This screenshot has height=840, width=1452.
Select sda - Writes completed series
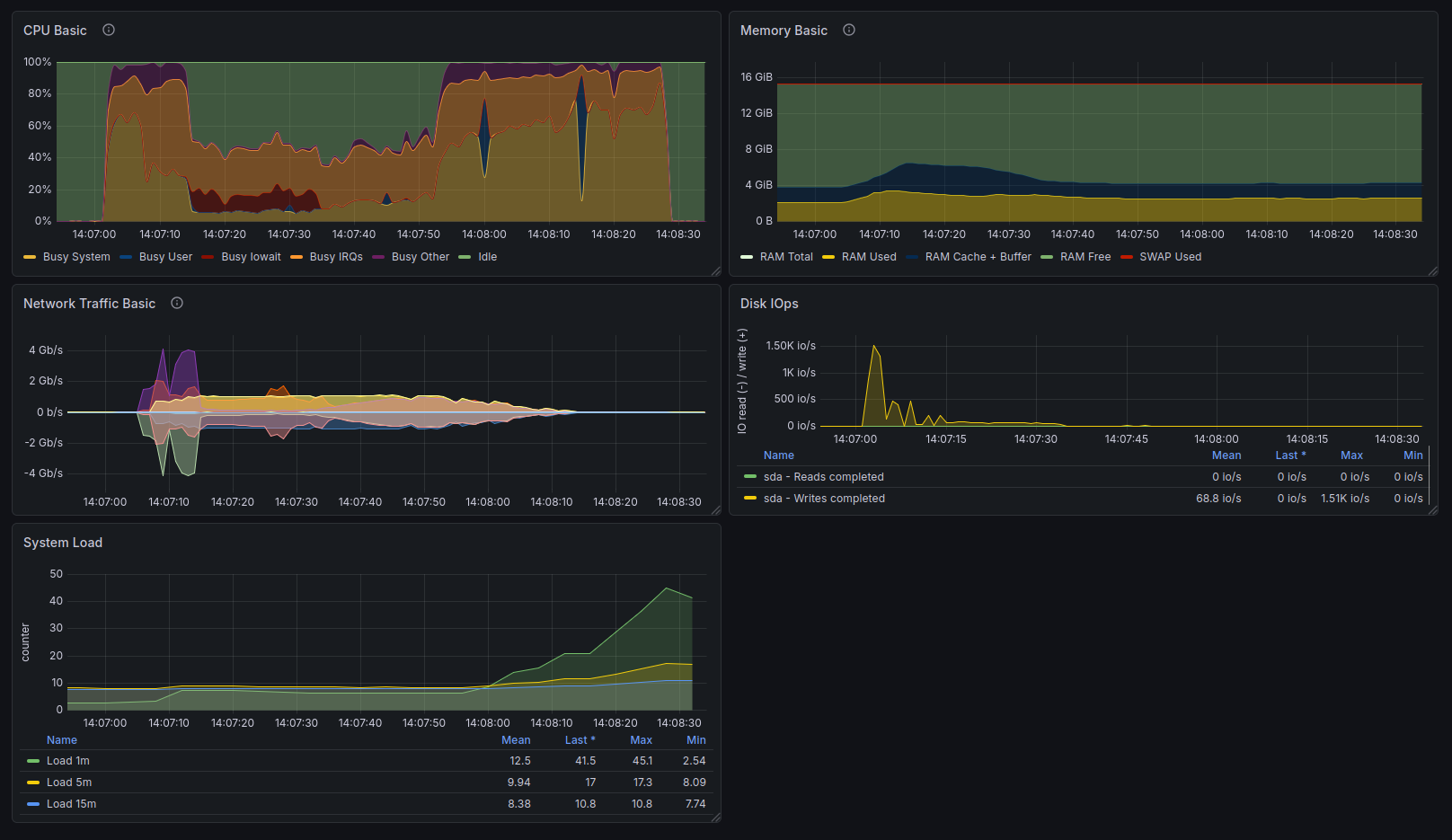[x=824, y=499]
